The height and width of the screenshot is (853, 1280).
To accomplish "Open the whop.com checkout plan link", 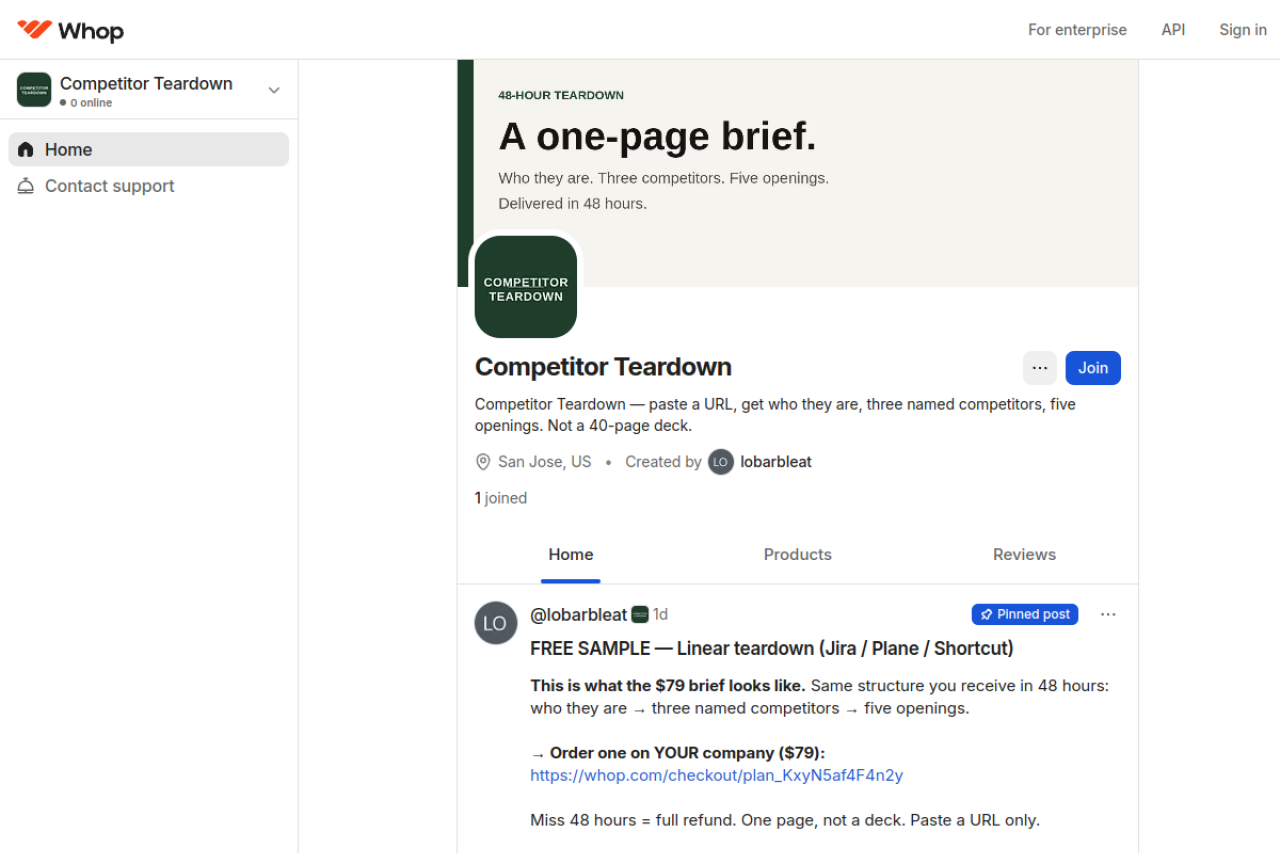I will pyautogui.click(x=717, y=775).
